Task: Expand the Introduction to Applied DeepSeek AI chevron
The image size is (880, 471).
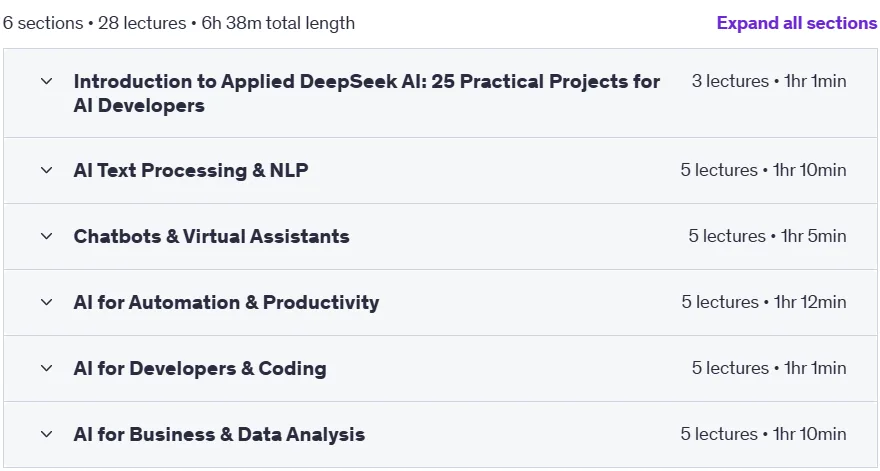Action: point(47,81)
